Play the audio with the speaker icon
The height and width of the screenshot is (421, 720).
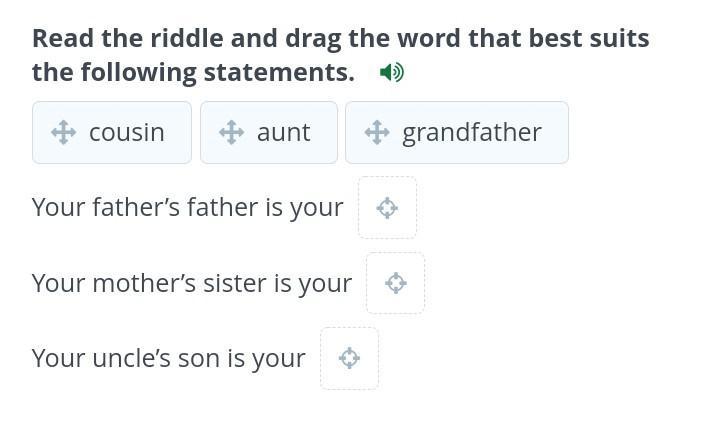392,72
